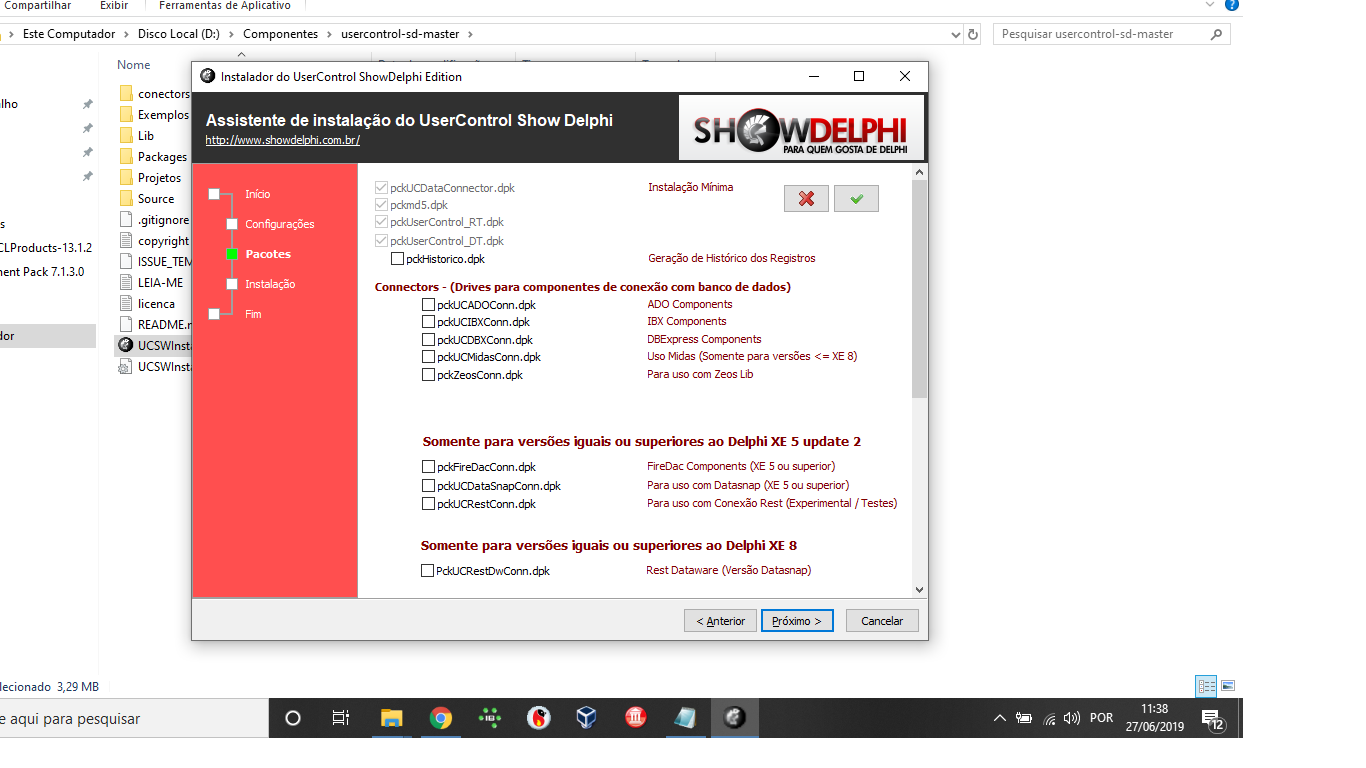
Task: Click the green dots app taskbar icon
Action: tap(489, 718)
